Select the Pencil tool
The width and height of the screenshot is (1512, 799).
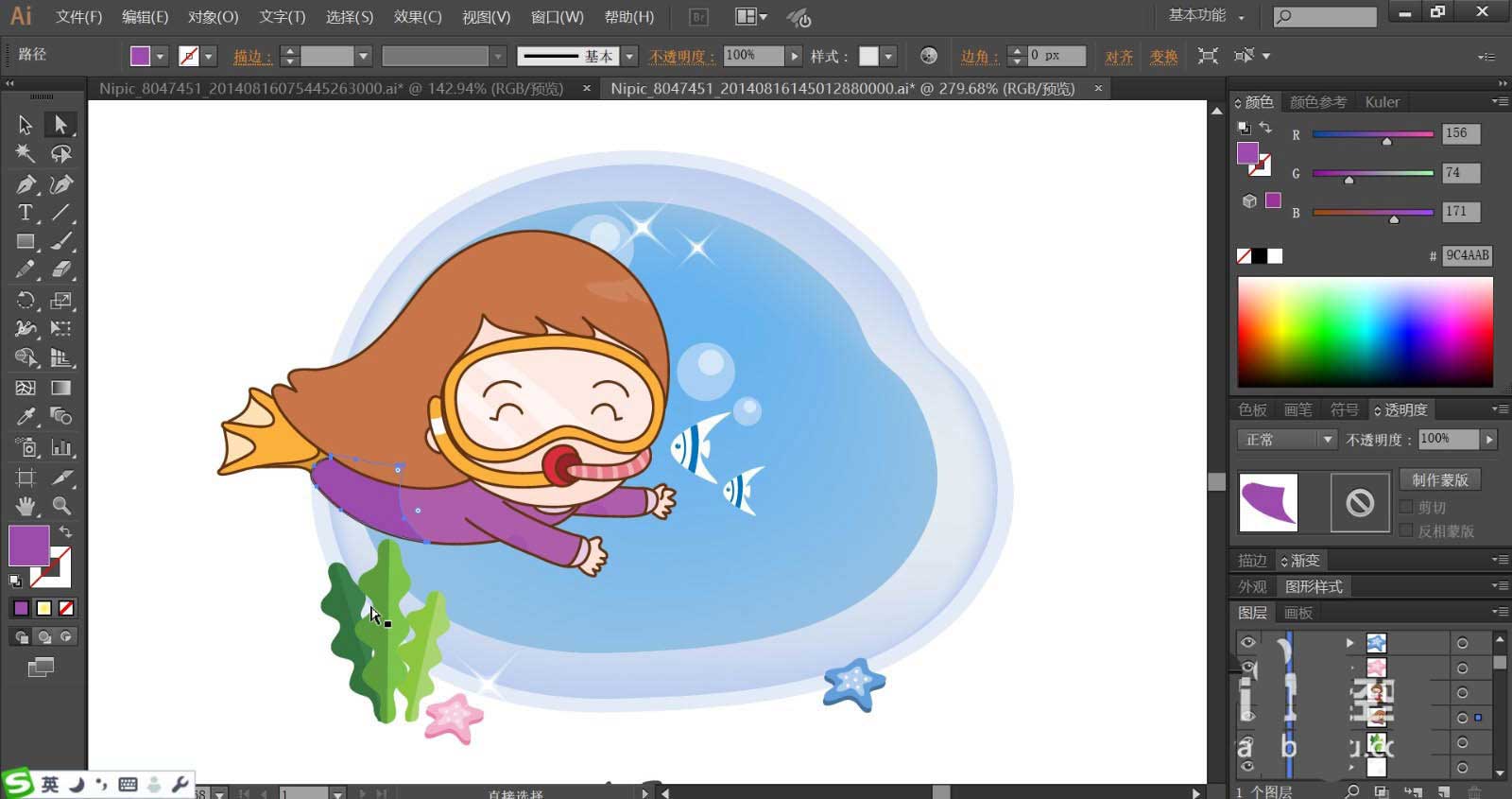point(26,270)
